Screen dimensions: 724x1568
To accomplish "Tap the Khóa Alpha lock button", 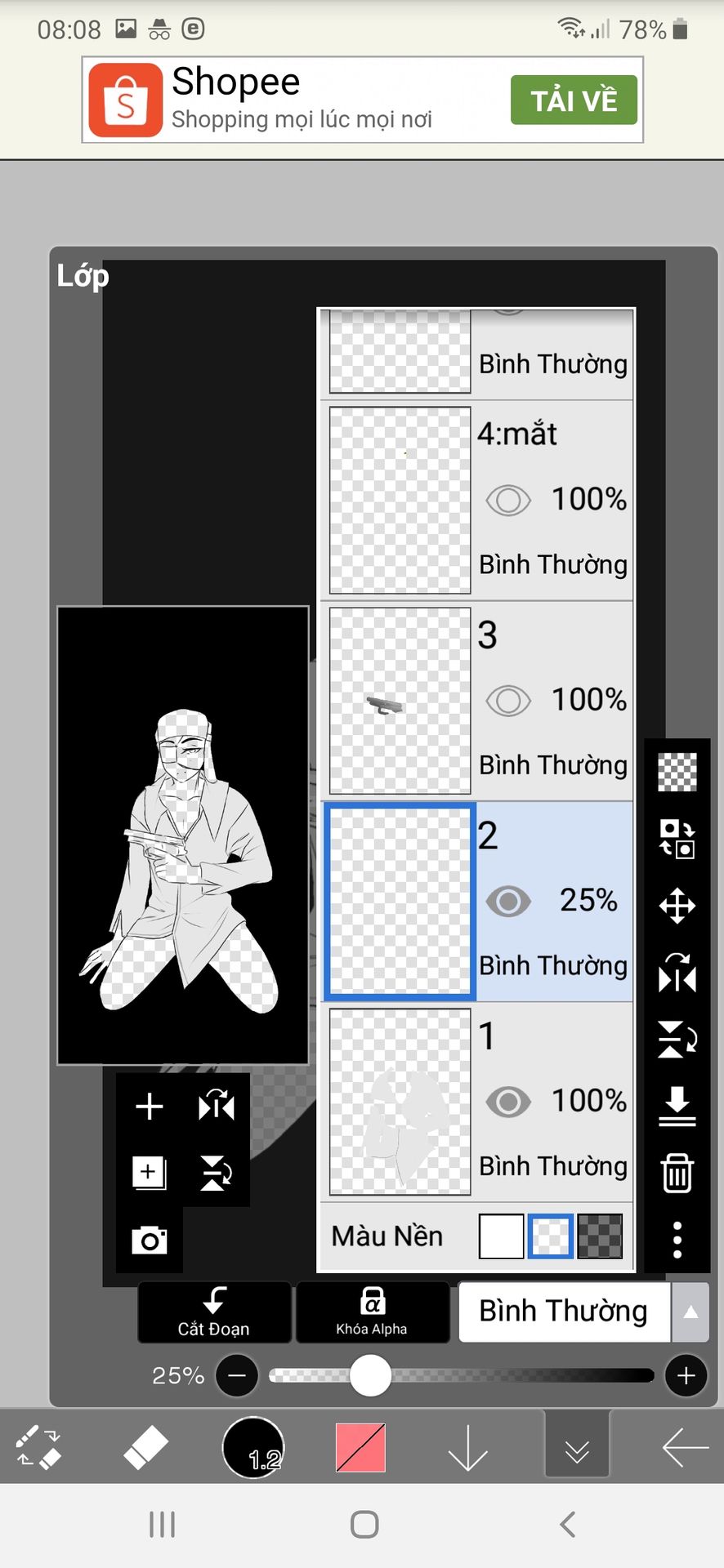I will click(x=372, y=1312).
